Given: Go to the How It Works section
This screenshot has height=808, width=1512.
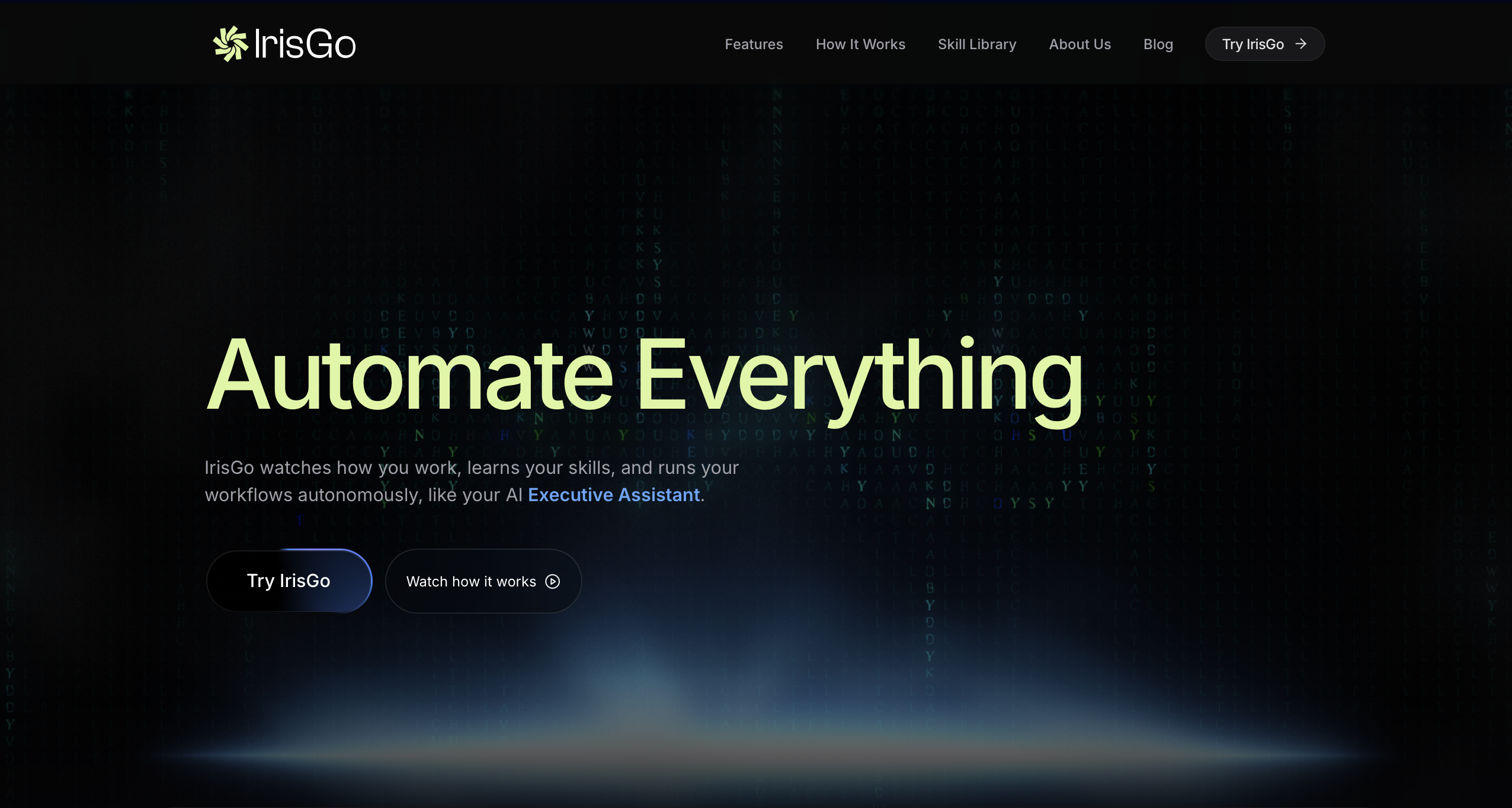Looking at the screenshot, I should click(x=860, y=44).
